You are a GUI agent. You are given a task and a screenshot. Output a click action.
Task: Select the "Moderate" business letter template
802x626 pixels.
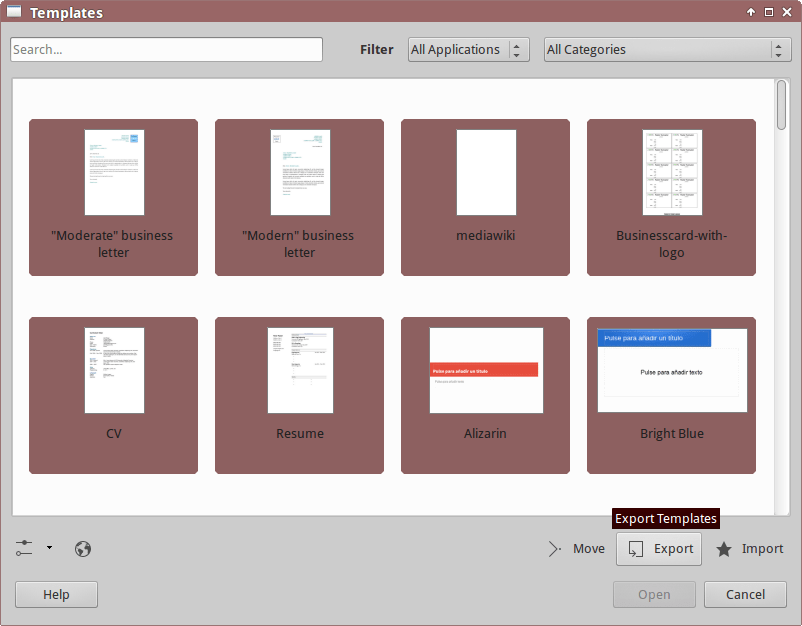[113, 197]
